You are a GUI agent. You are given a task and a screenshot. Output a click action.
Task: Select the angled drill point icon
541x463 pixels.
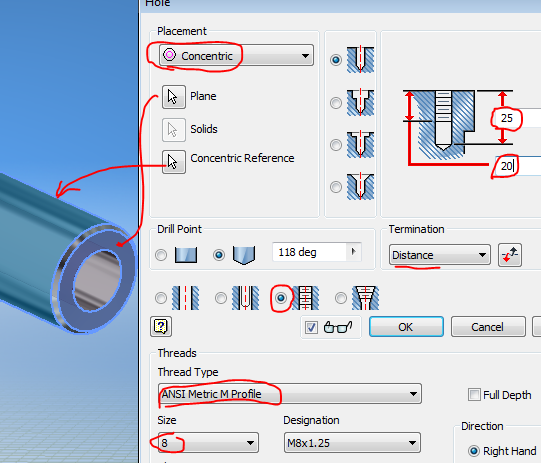pyautogui.click(x=244, y=255)
